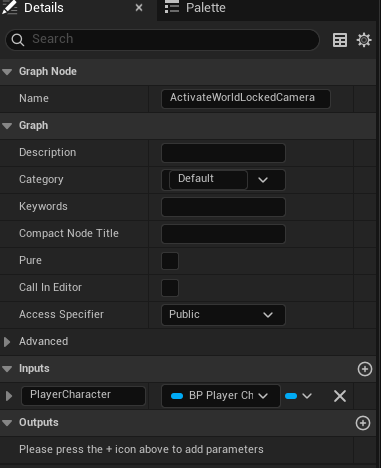The height and width of the screenshot is (468, 381).
Task: Focus the Details search field
Action: point(162,40)
